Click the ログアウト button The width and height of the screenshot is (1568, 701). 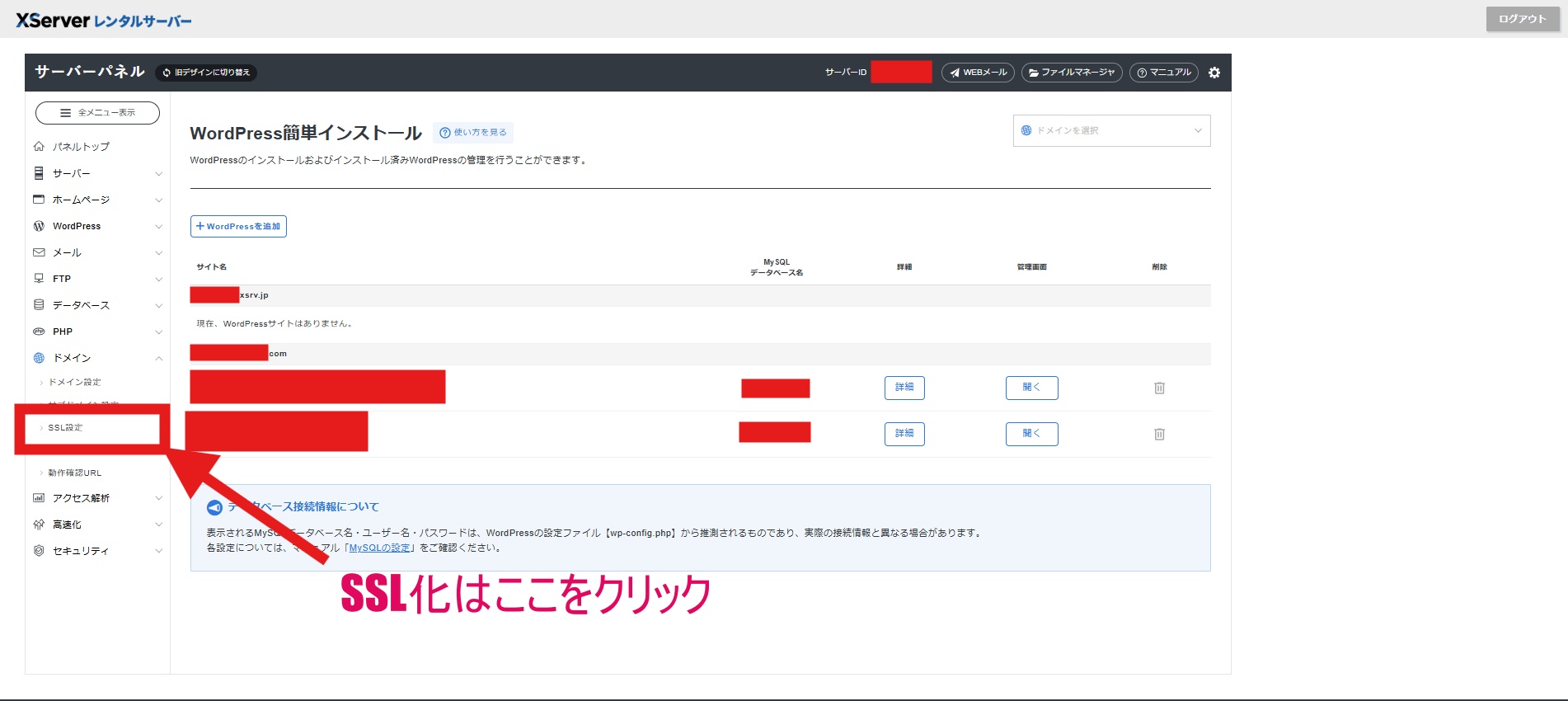[1522, 19]
